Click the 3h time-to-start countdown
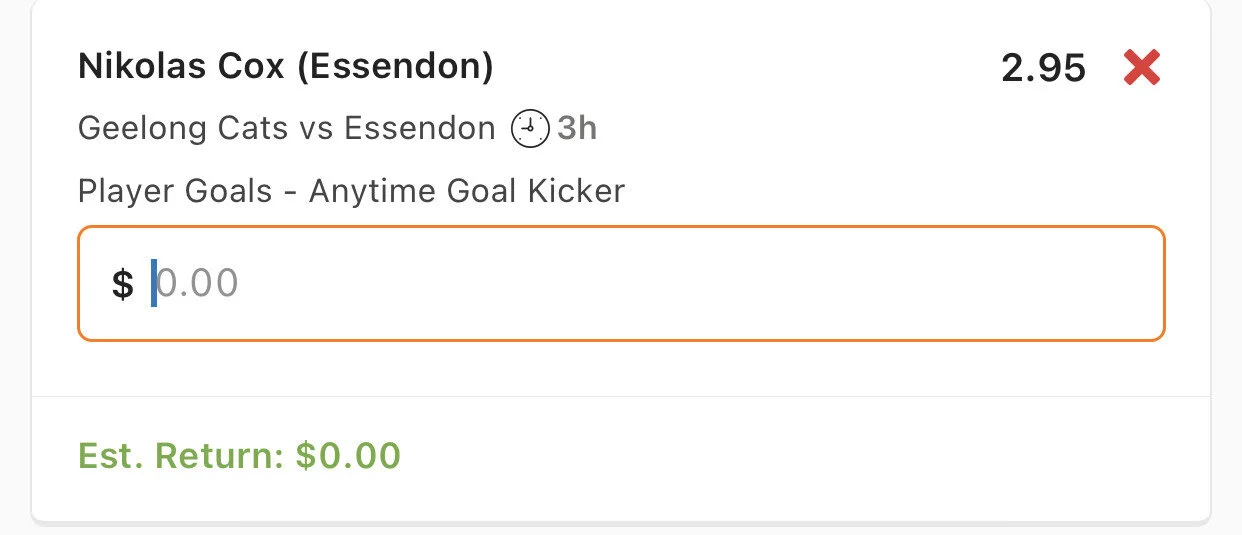Image resolution: width=1242 pixels, height=535 pixels. [x=577, y=129]
